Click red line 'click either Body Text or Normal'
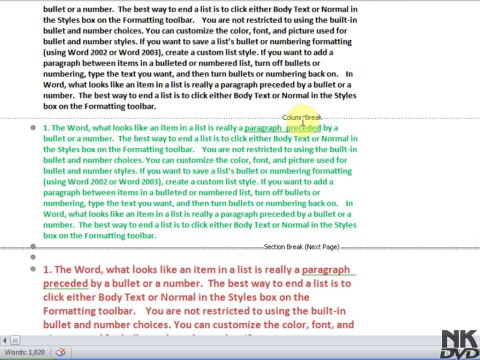The width and height of the screenshot is (480, 360). click(176, 297)
